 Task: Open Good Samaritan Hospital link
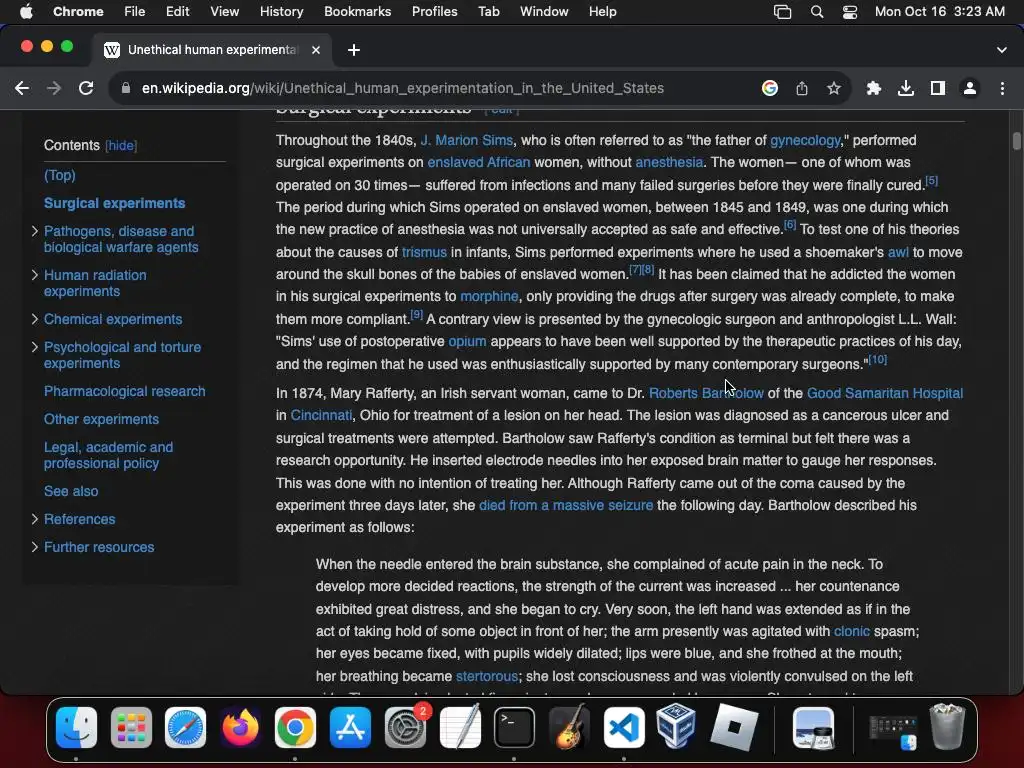885,393
